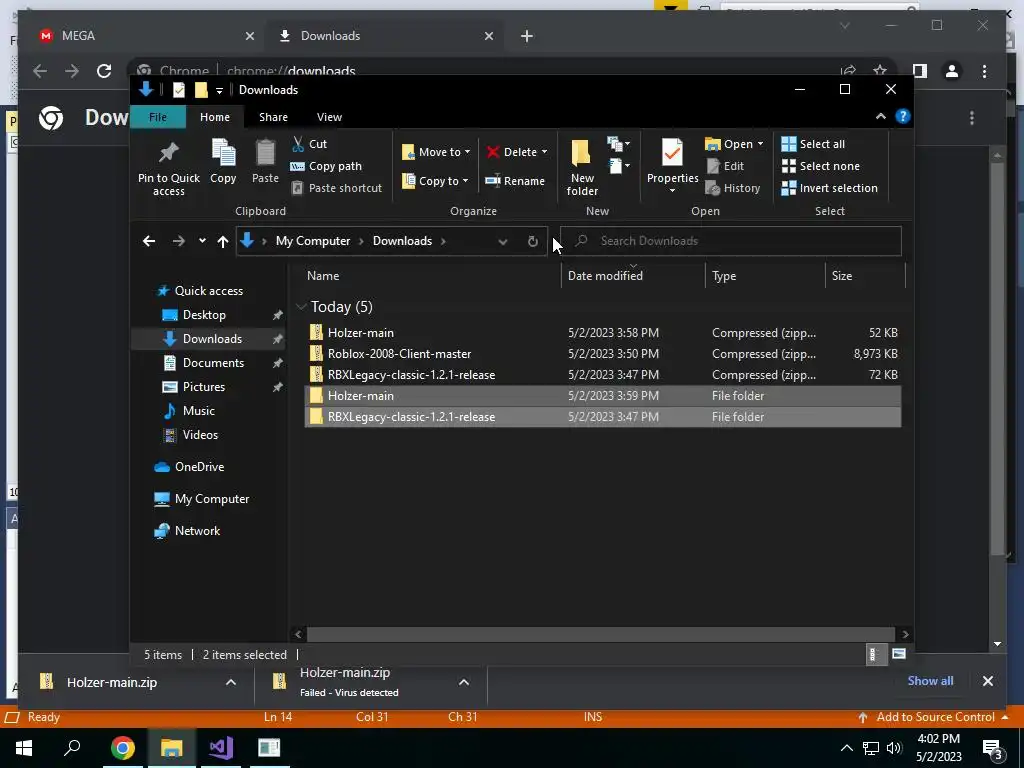The height and width of the screenshot is (768, 1024).
Task: Select RBXLegacy-classic-1.2.1-release zip file
Action: click(x=602, y=374)
